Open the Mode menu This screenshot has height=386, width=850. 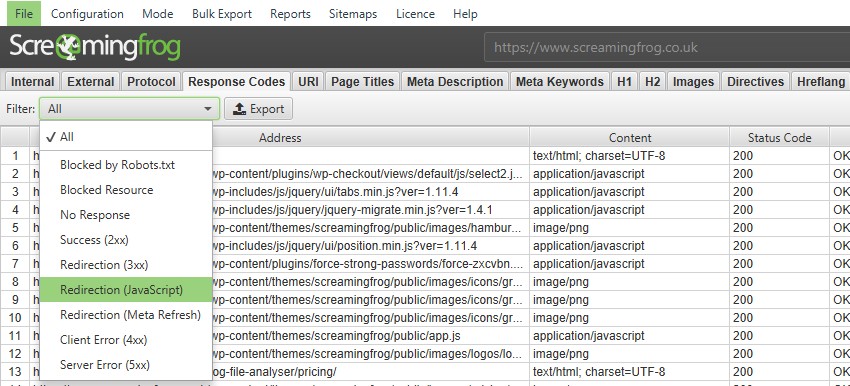(158, 14)
